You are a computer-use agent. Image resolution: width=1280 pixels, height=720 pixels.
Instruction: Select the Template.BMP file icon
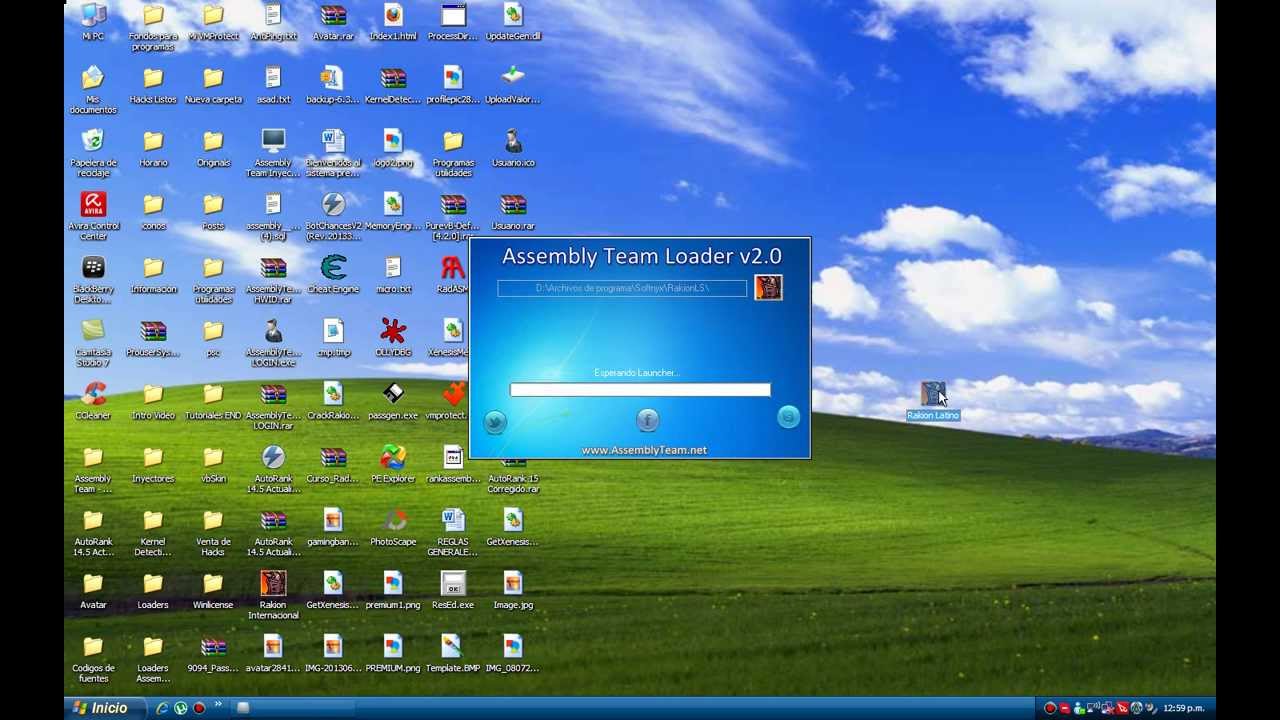[x=453, y=652]
